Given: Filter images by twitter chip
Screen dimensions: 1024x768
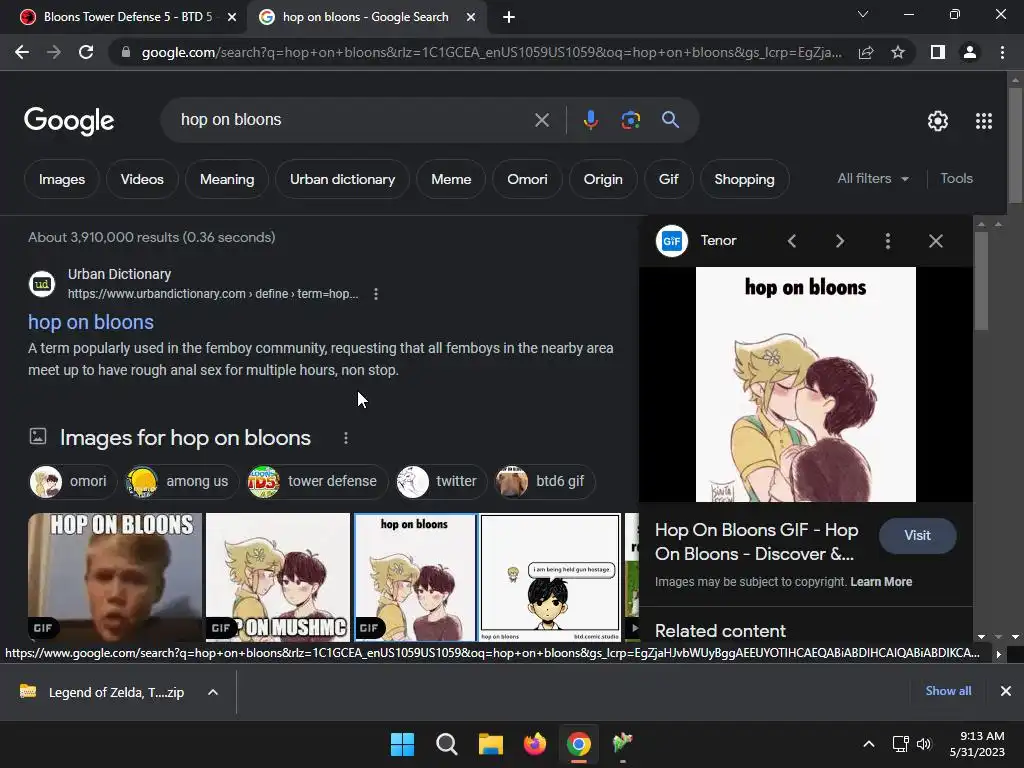Looking at the screenshot, I should tap(441, 481).
